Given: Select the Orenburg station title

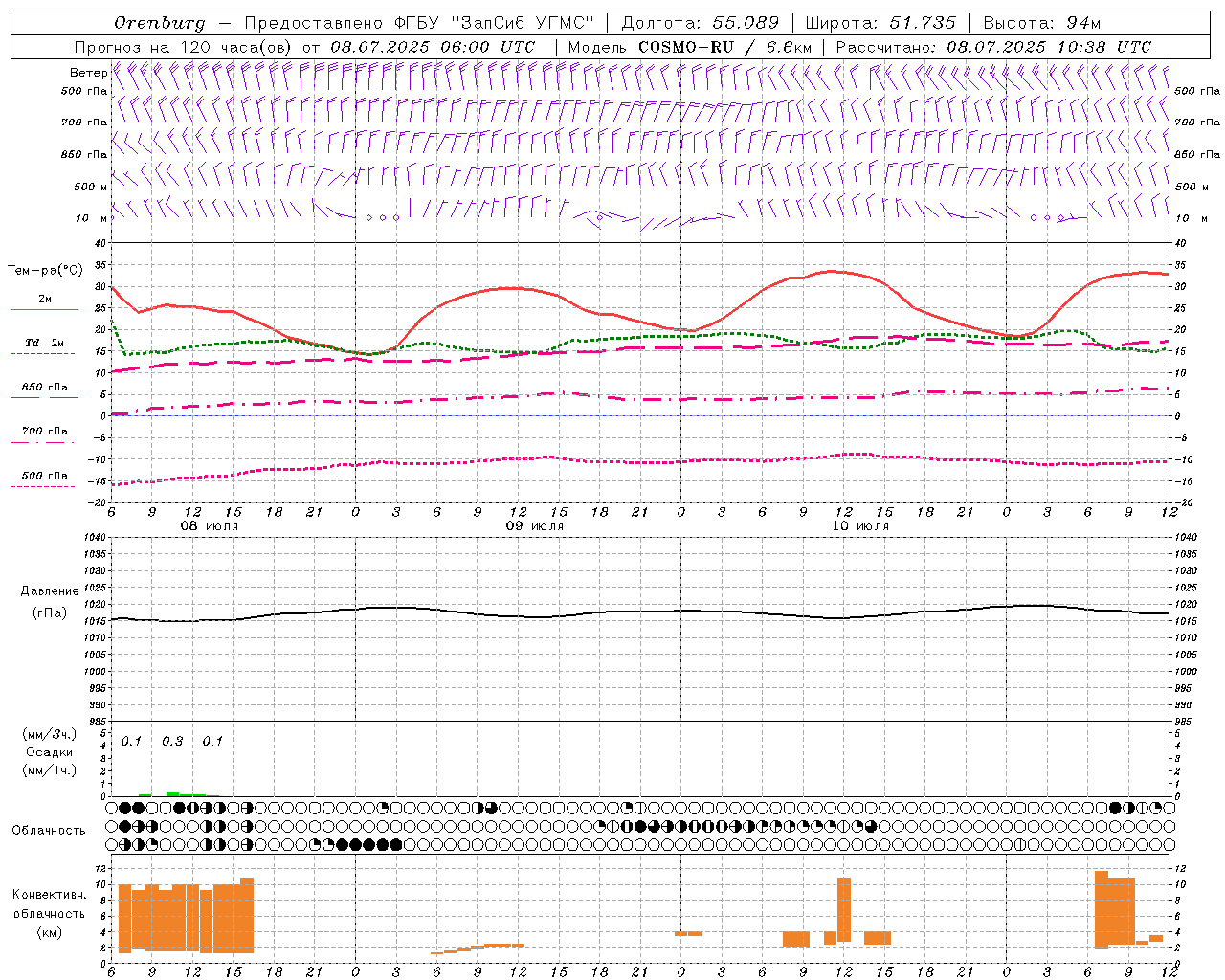Looking at the screenshot, I should pyautogui.click(x=159, y=23).
